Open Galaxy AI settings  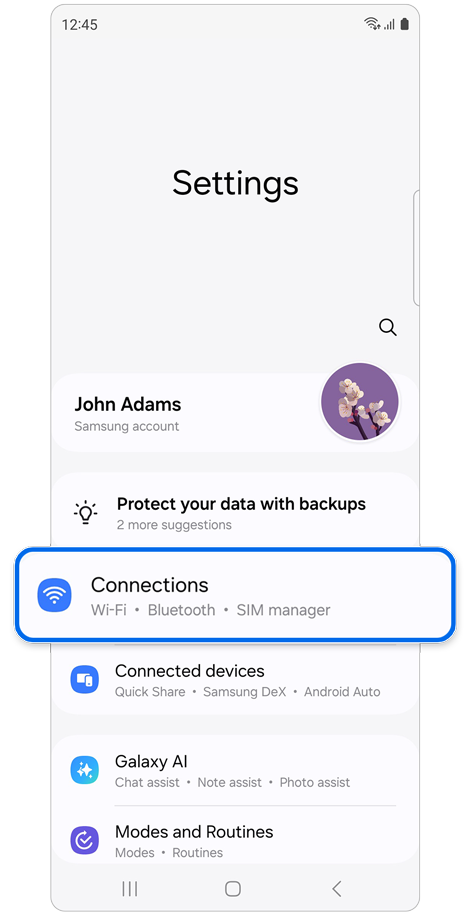point(235,771)
